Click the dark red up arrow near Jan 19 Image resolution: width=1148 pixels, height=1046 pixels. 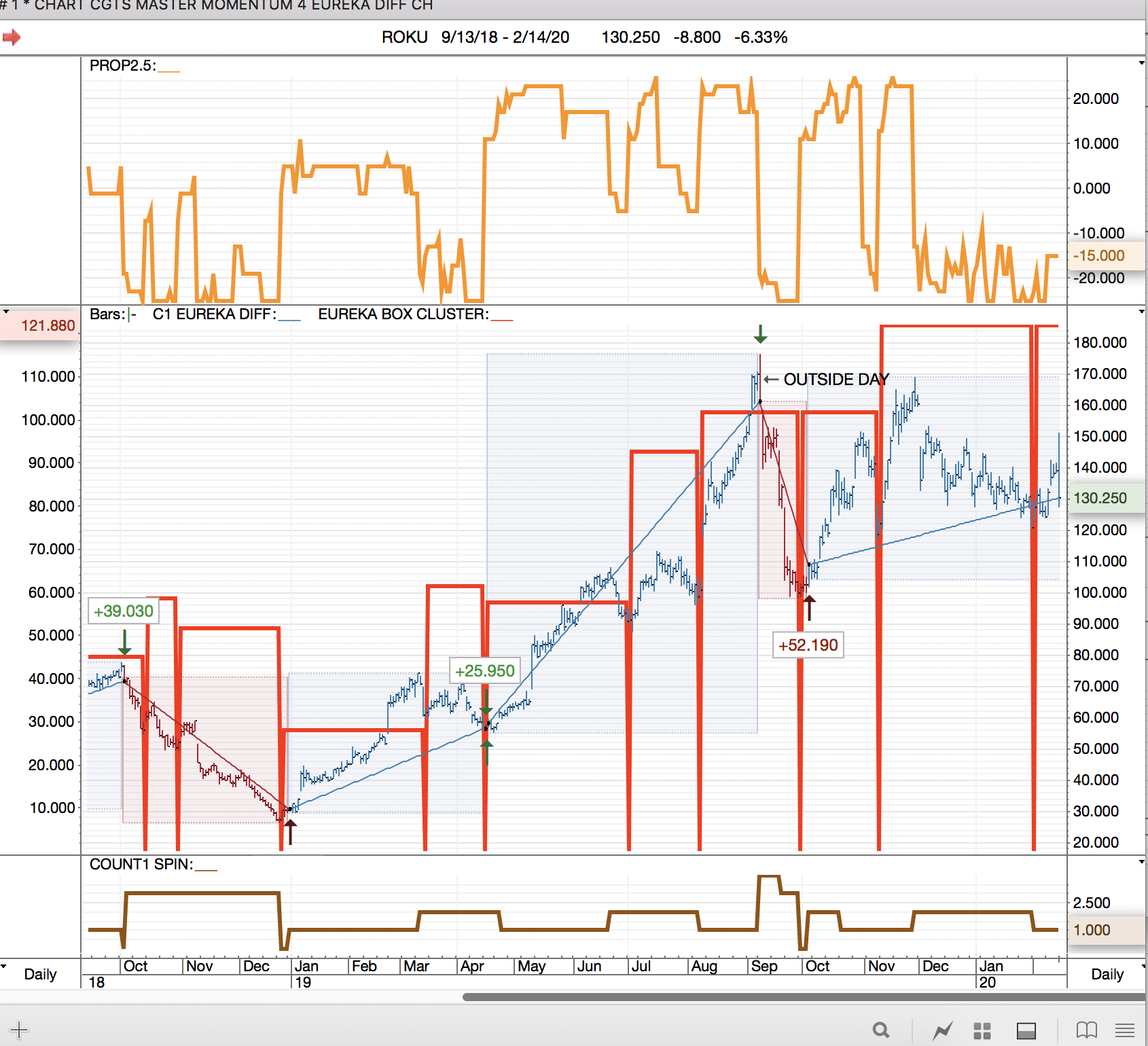pyautogui.click(x=290, y=831)
